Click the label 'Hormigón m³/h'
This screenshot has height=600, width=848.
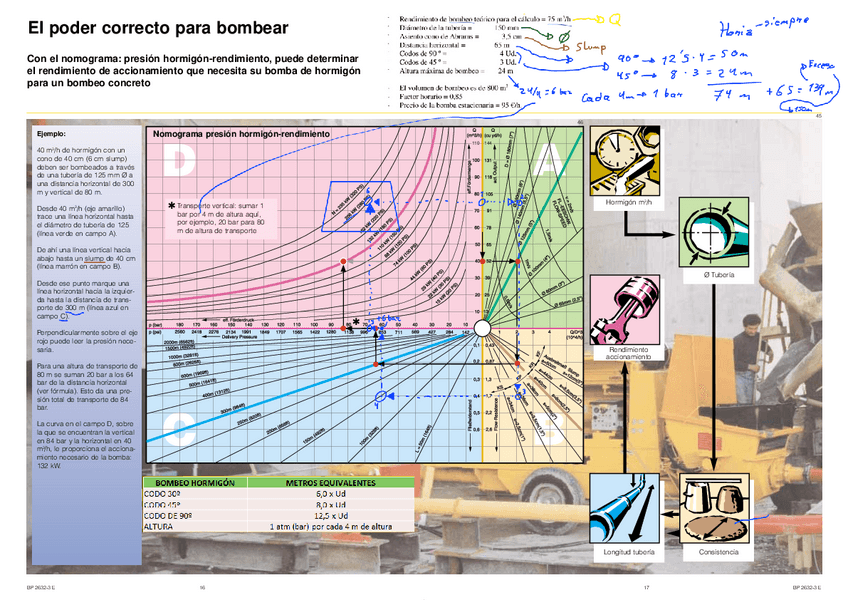(628, 202)
